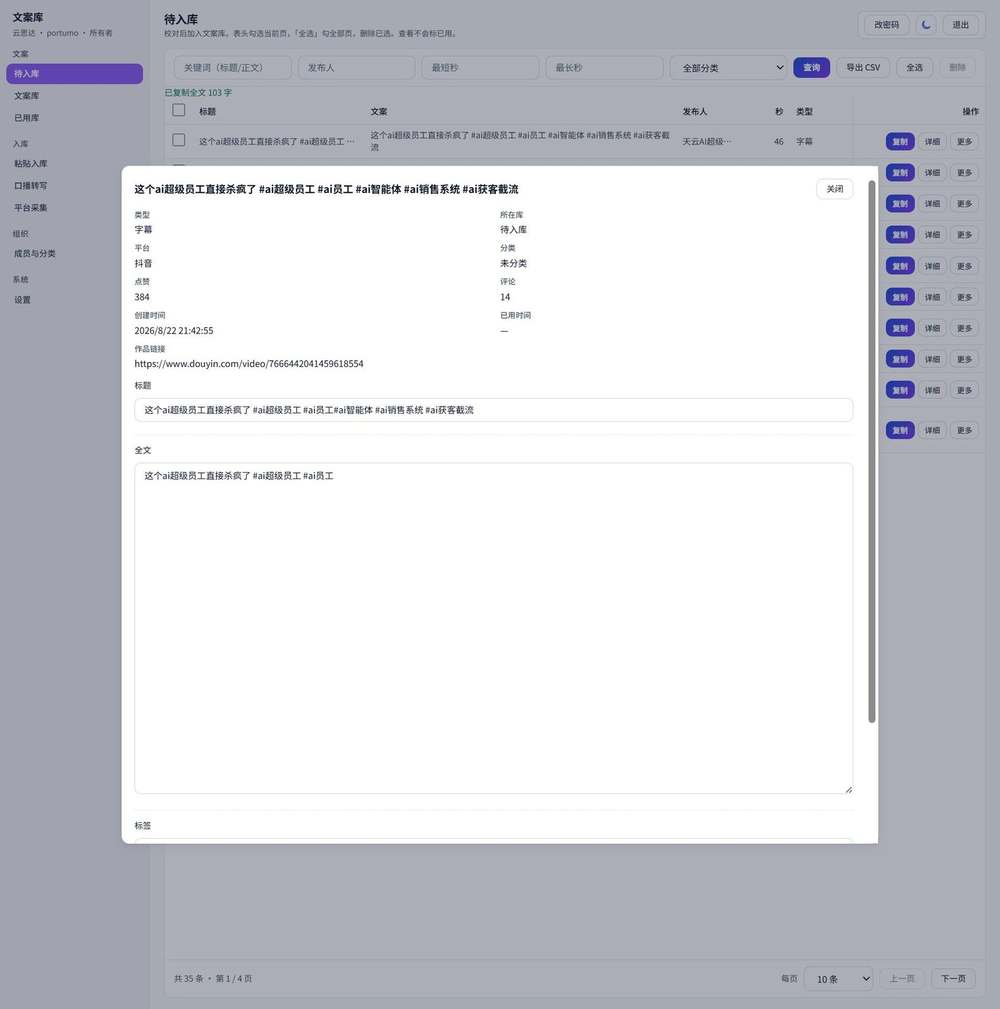Log out with the 退出 button
Screen dimensions: 1000x1009
coord(961,25)
